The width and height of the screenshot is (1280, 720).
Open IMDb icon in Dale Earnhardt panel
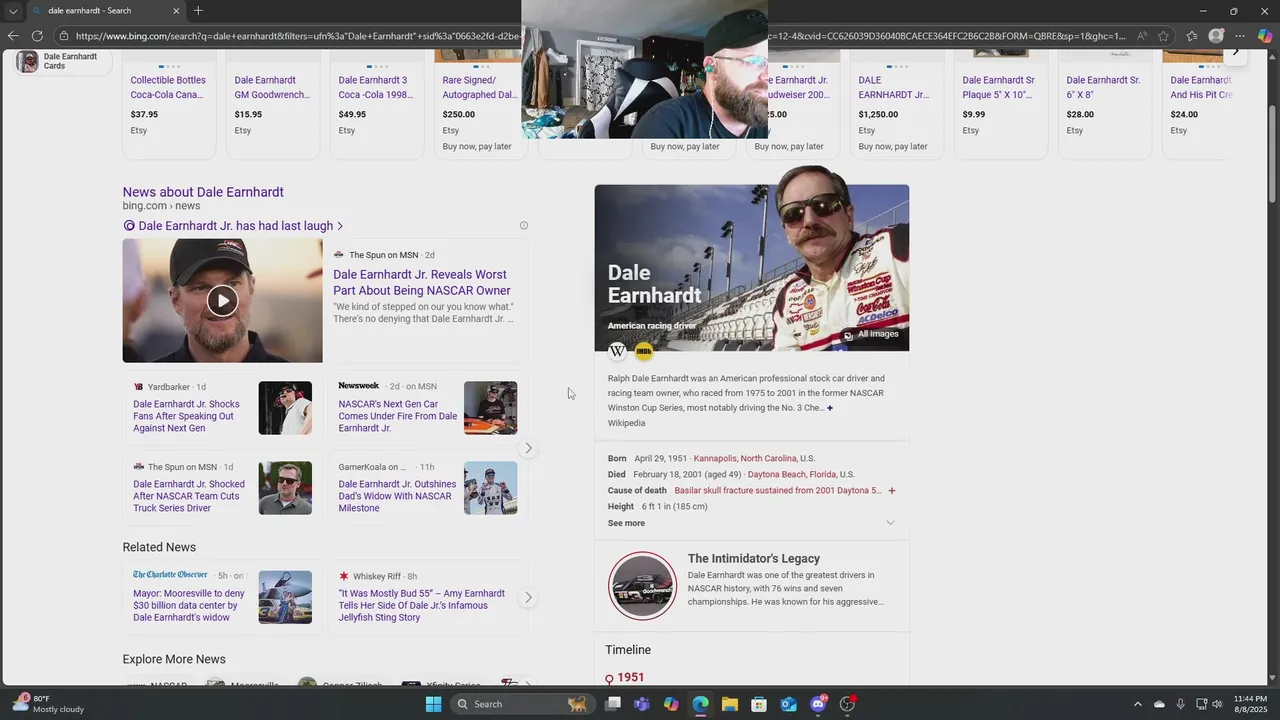click(644, 351)
